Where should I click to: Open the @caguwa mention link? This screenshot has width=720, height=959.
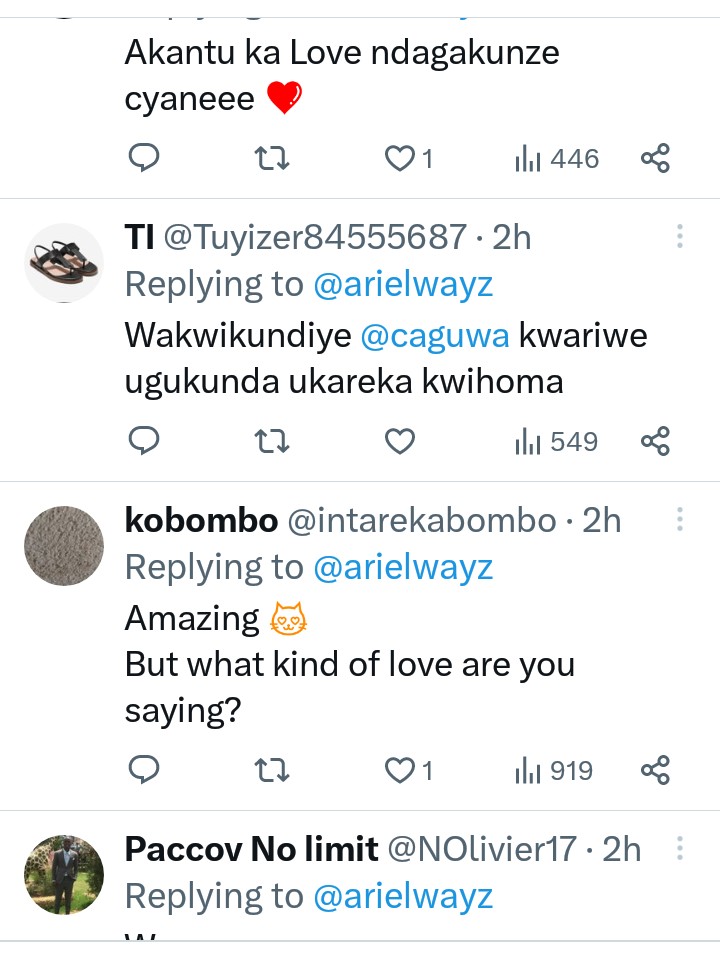[x=433, y=335]
